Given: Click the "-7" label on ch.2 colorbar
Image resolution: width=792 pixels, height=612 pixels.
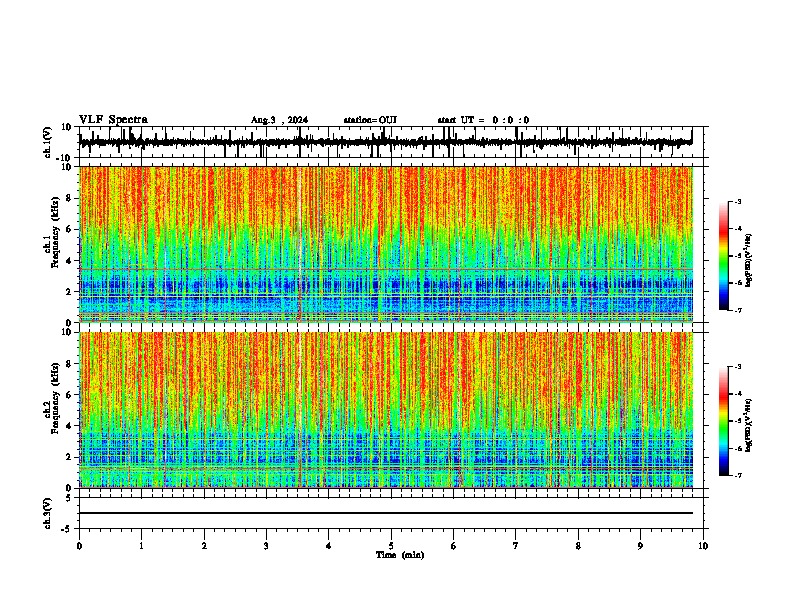Looking at the screenshot, I should [737, 475].
